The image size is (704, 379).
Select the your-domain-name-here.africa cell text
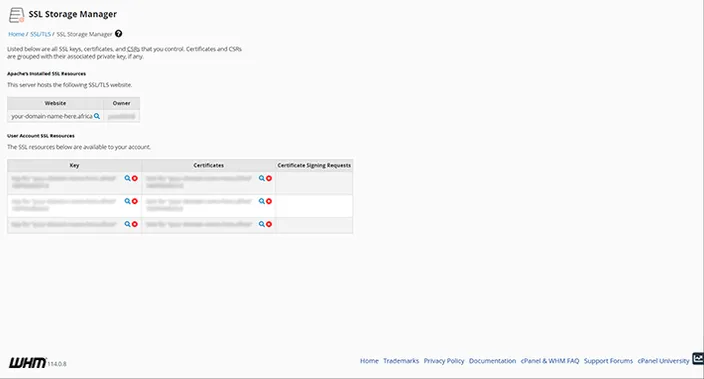[52, 116]
